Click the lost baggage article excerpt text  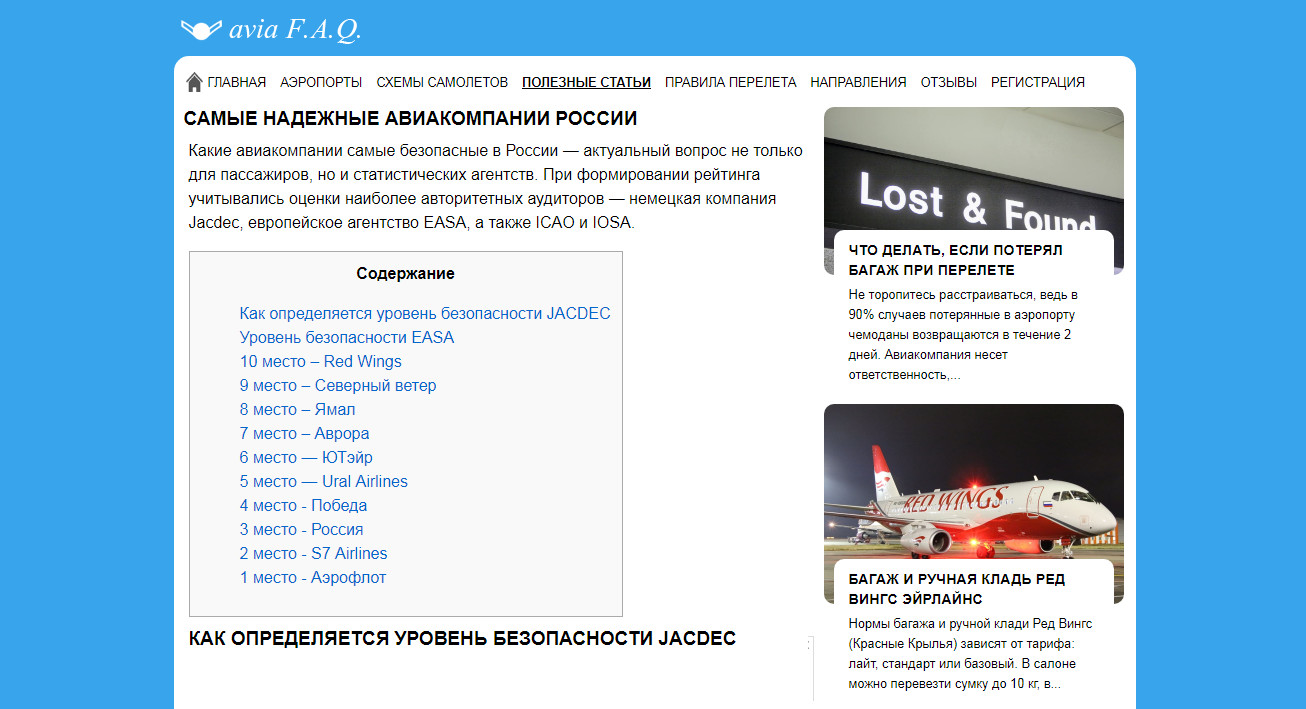tap(963, 335)
